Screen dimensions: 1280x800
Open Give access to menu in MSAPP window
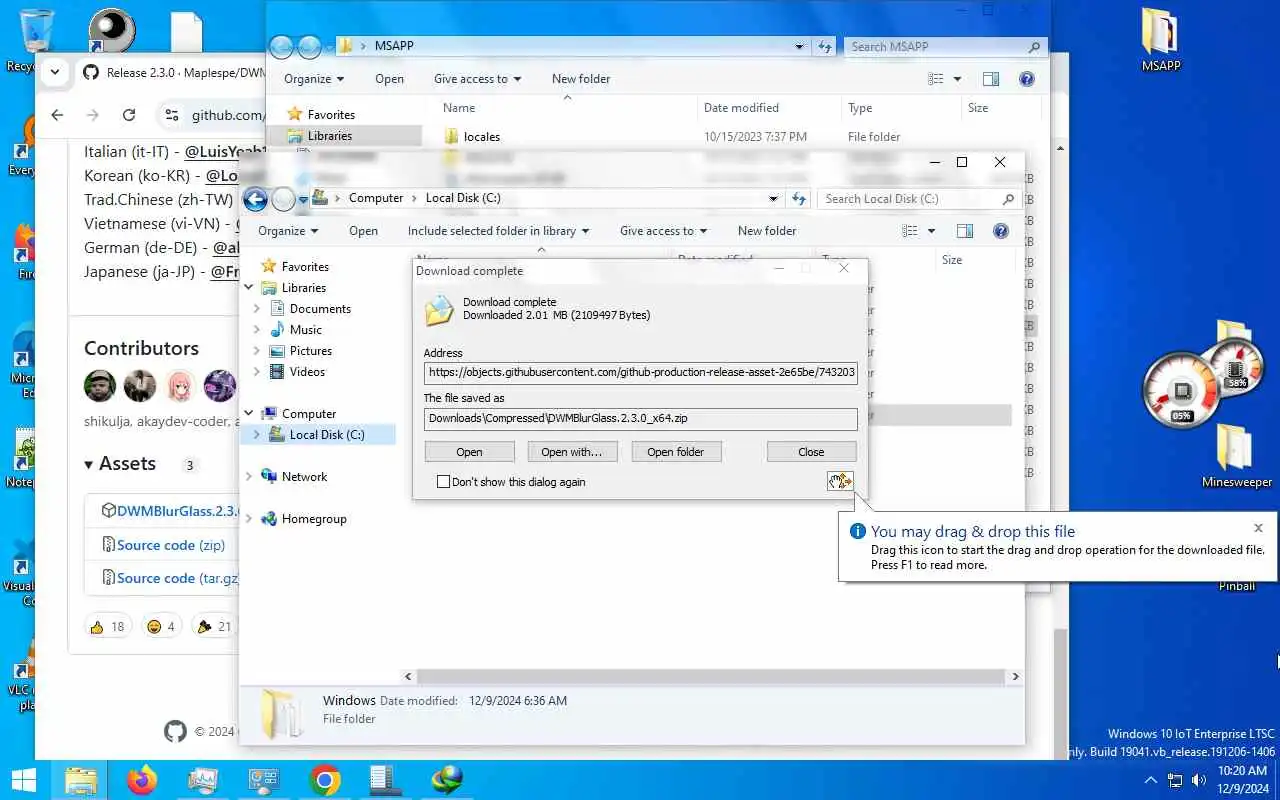[477, 79]
